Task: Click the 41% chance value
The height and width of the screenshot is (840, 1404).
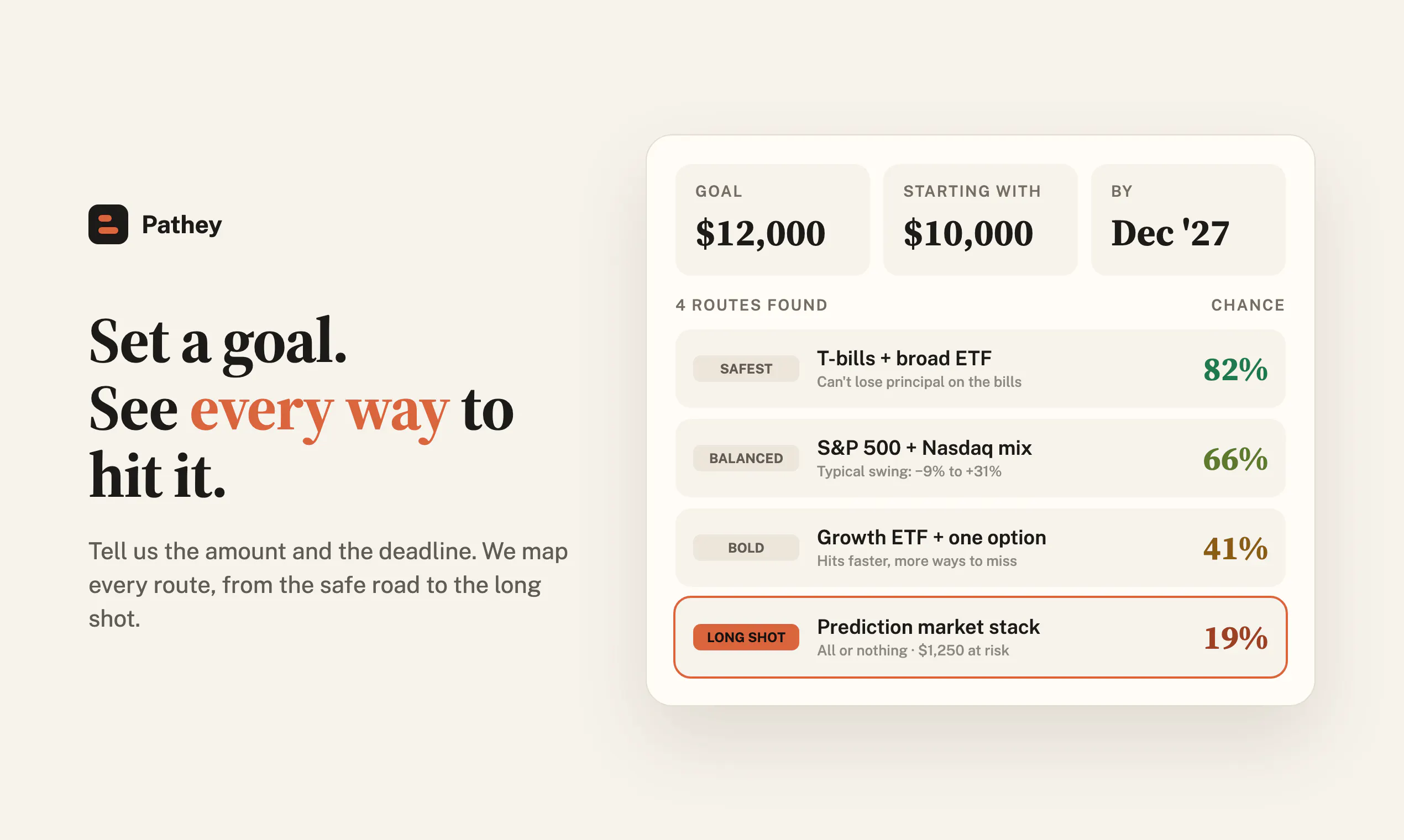Action: tap(1235, 548)
